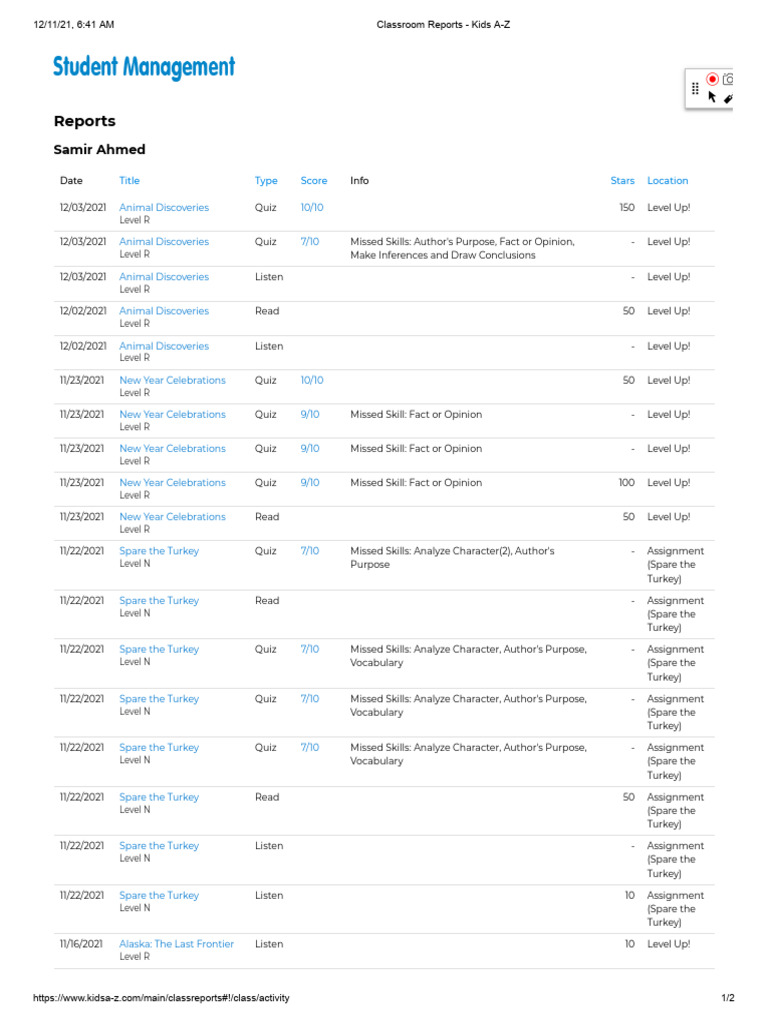This screenshot has height=1024, width=768.
Task: Sort the report by Title column
Action: tap(129, 181)
